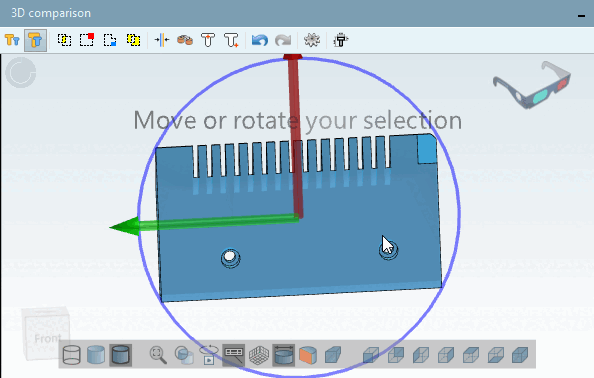
Task: Open the gear settings icon in the toolbar
Action: [x=312, y=40]
